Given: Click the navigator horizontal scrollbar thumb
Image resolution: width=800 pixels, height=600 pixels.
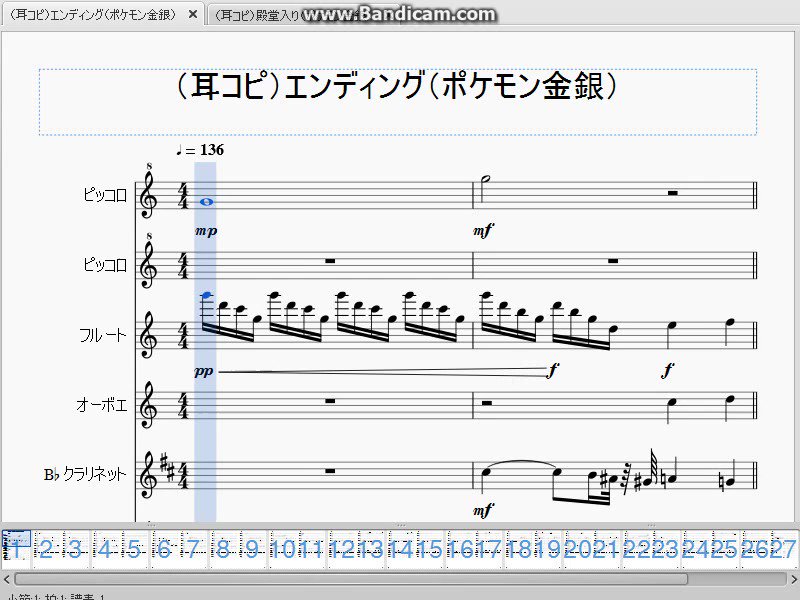Looking at the screenshot, I should click(351, 579).
